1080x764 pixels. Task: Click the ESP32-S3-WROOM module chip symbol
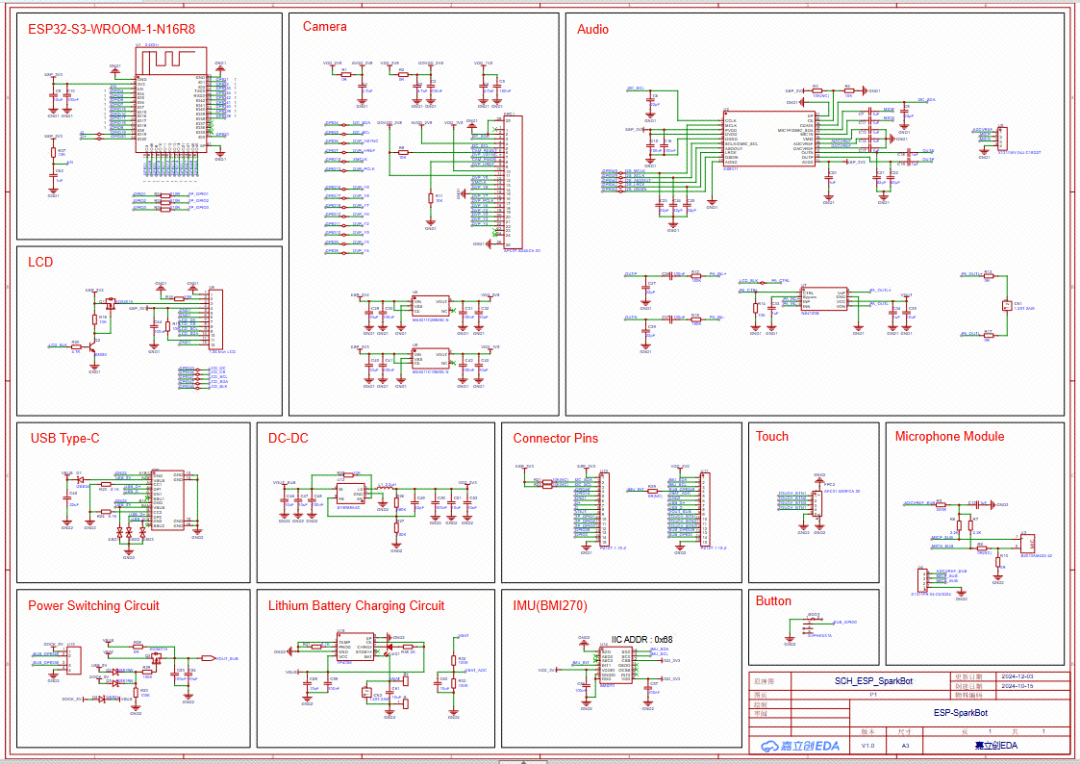pyautogui.click(x=172, y=100)
